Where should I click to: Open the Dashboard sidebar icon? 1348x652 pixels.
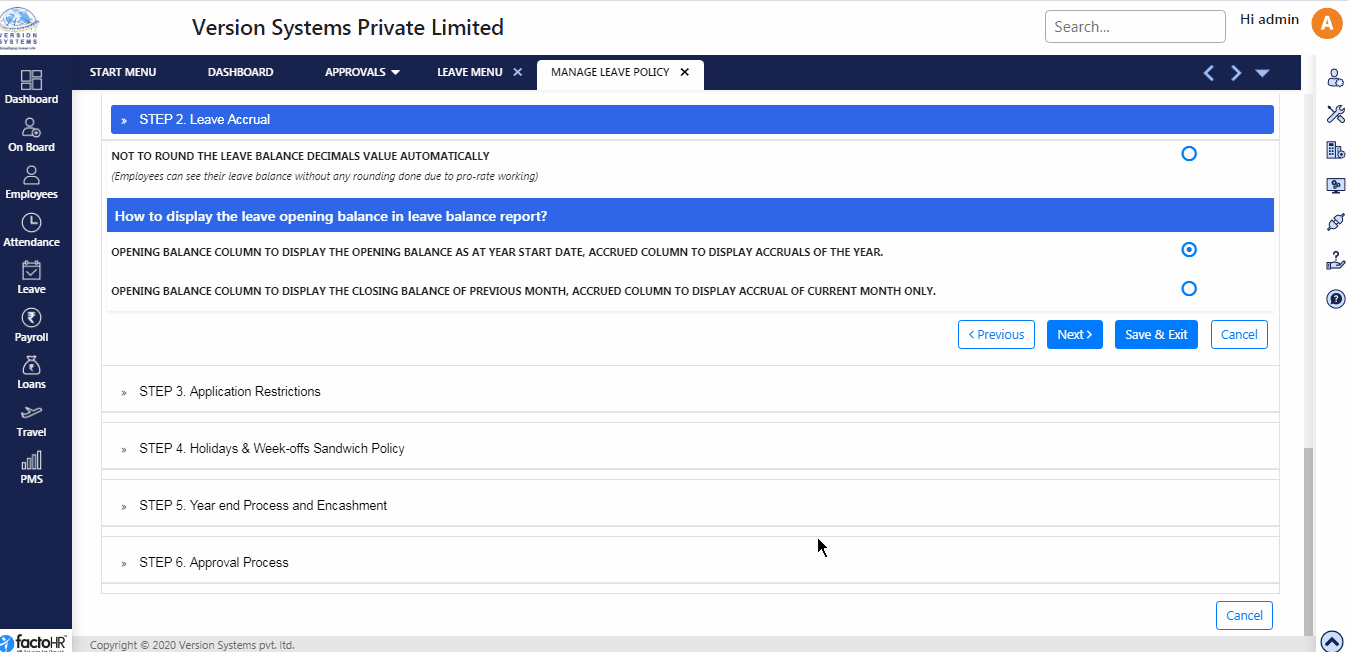31,85
